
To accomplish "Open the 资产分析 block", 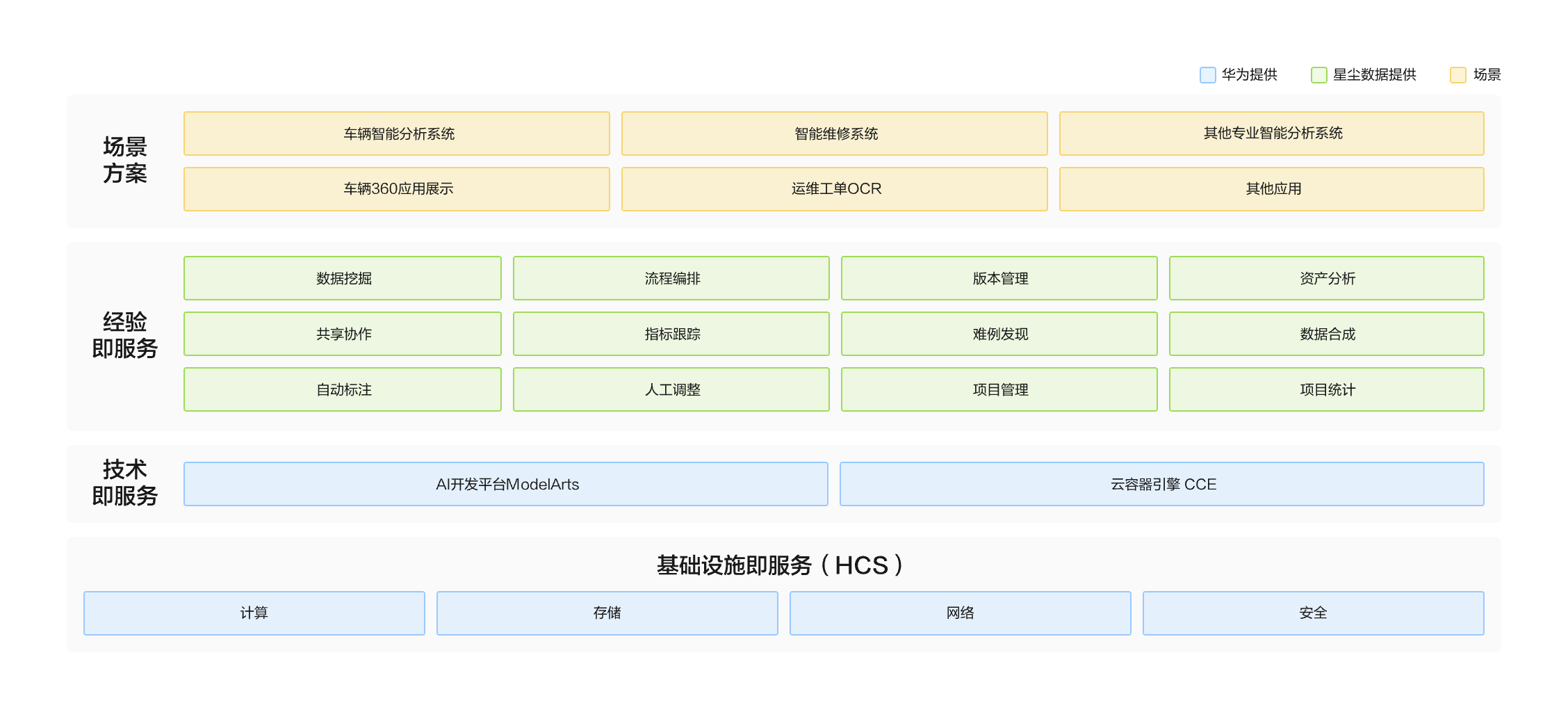I will pyautogui.click(x=1326, y=278).
